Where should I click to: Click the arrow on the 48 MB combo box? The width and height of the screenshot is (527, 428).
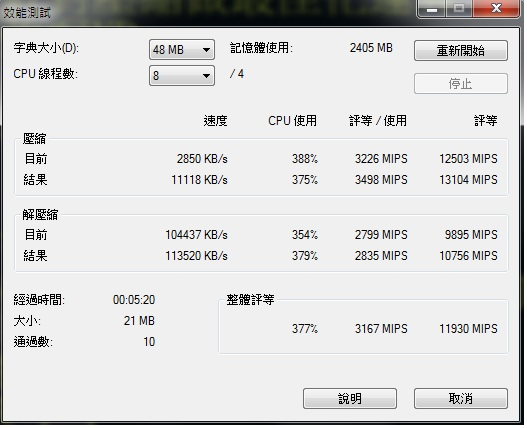pos(206,50)
